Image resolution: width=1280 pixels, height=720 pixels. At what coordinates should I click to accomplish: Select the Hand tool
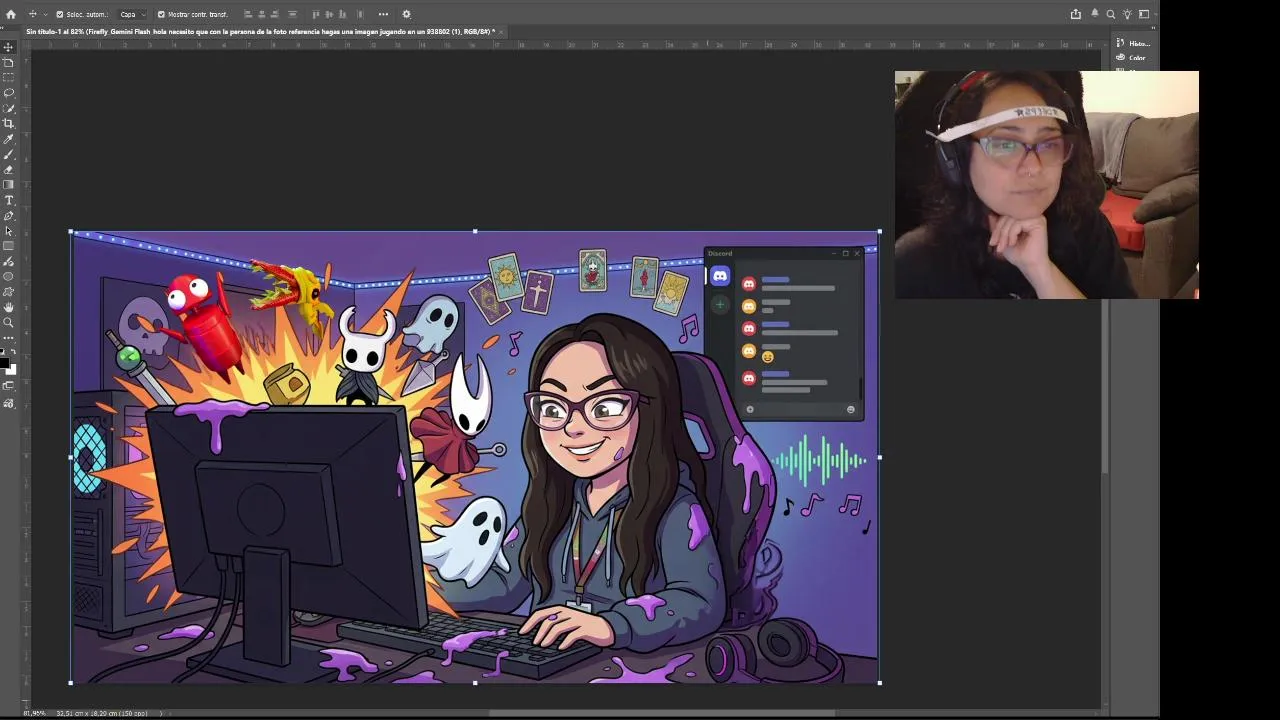point(9,307)
